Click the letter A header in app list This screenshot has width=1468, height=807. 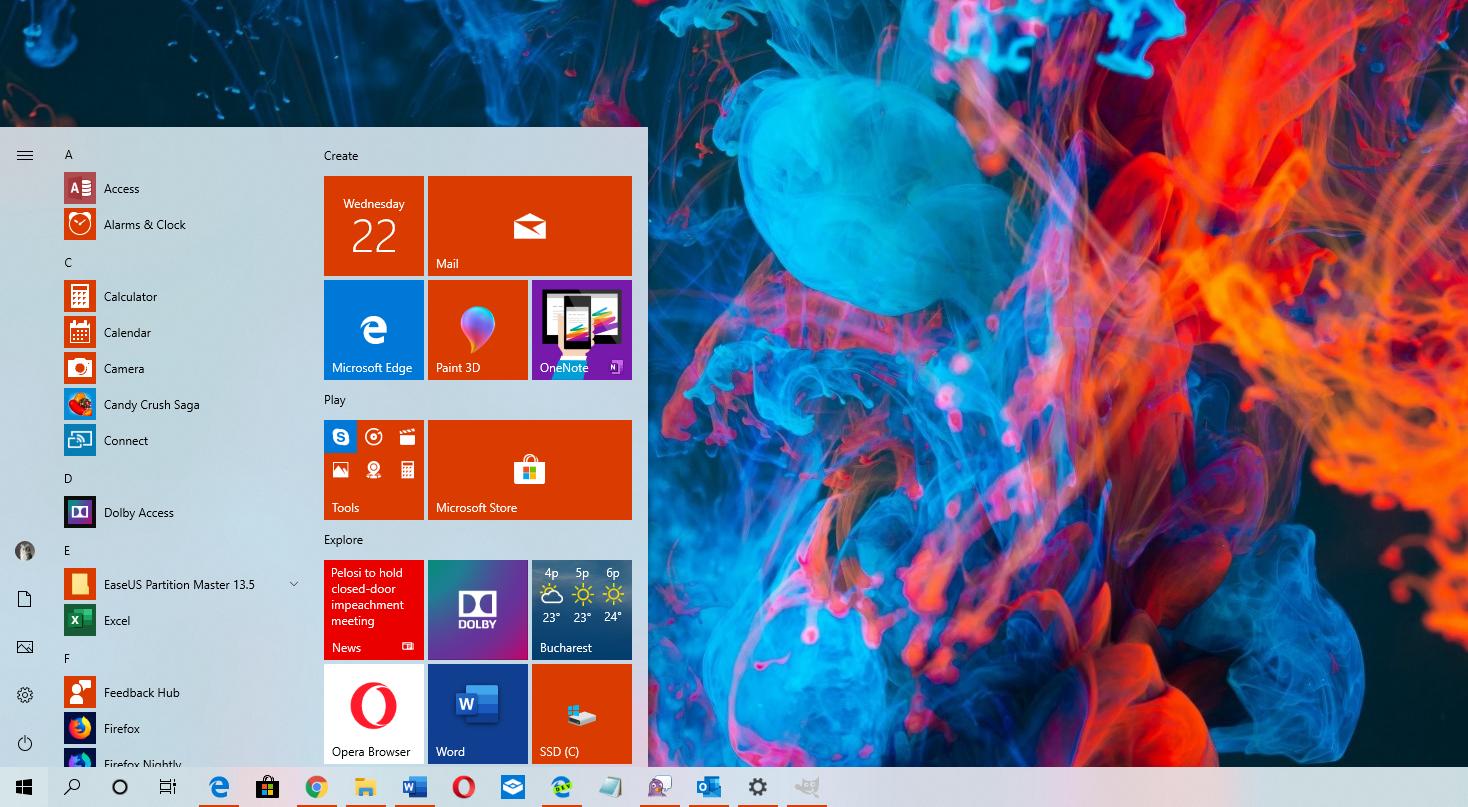[68, 155]
